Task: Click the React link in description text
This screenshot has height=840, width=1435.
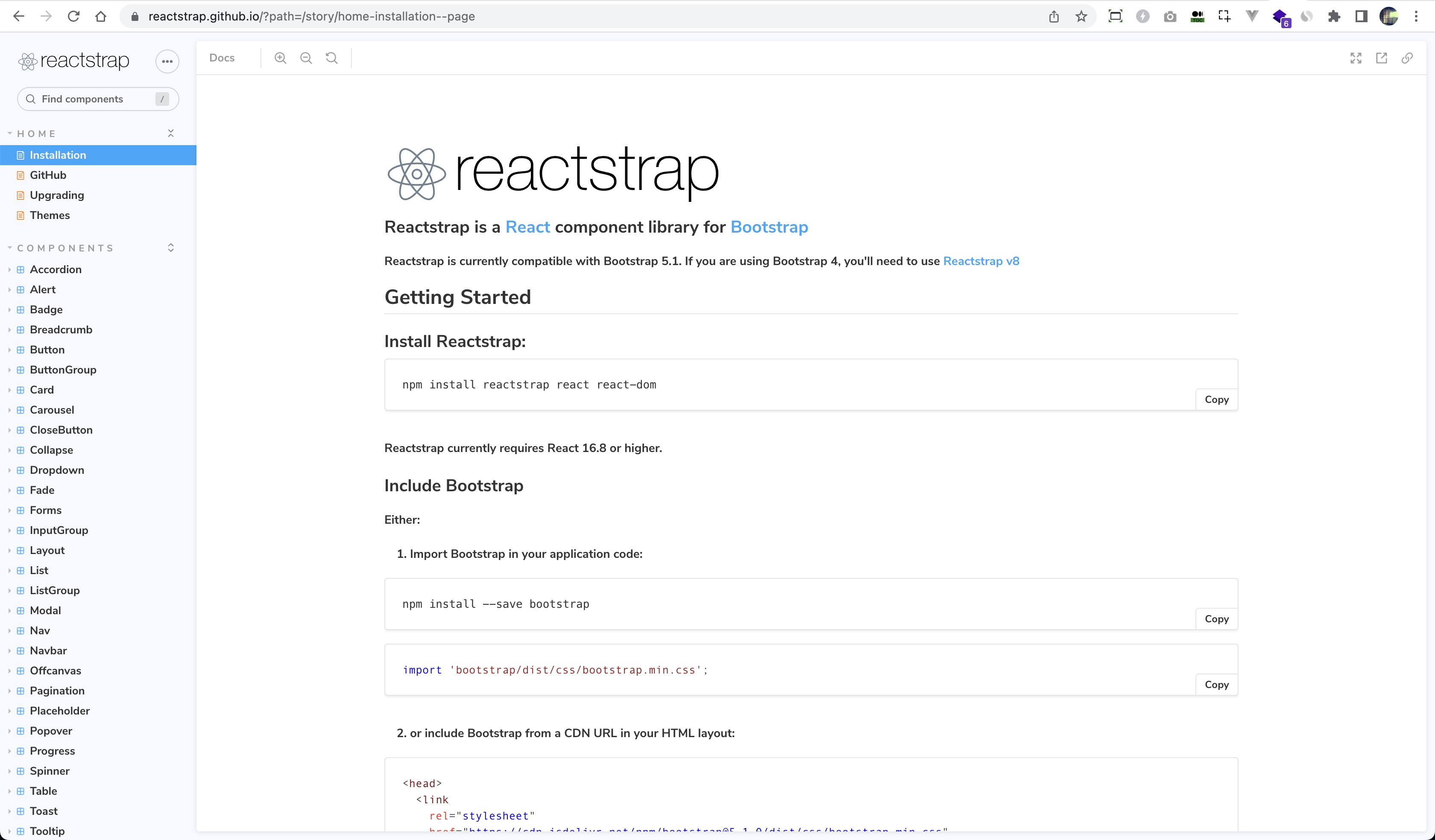Action: pyautogui.click(x=527, y=227)
